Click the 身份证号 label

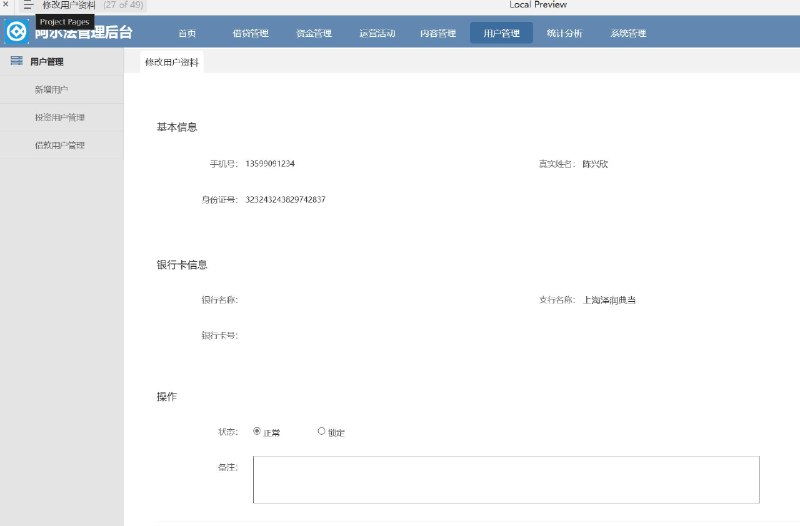(x=219, y=199)
